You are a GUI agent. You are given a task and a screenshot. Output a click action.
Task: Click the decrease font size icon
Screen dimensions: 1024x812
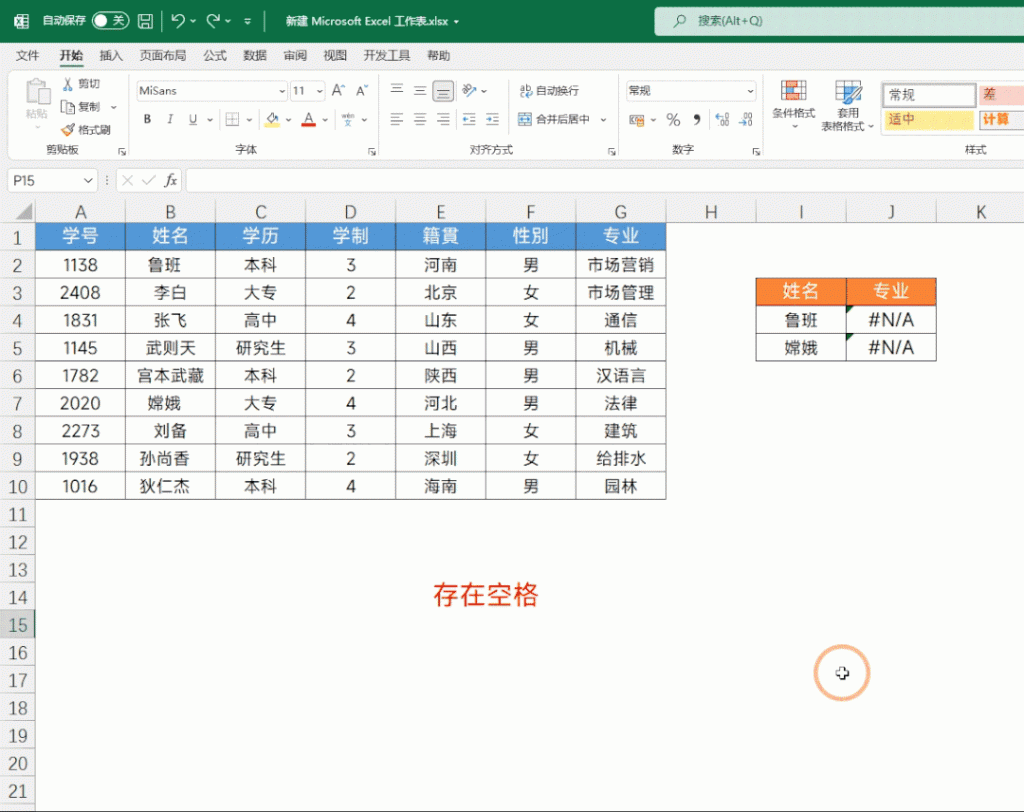tap(361, 90)
